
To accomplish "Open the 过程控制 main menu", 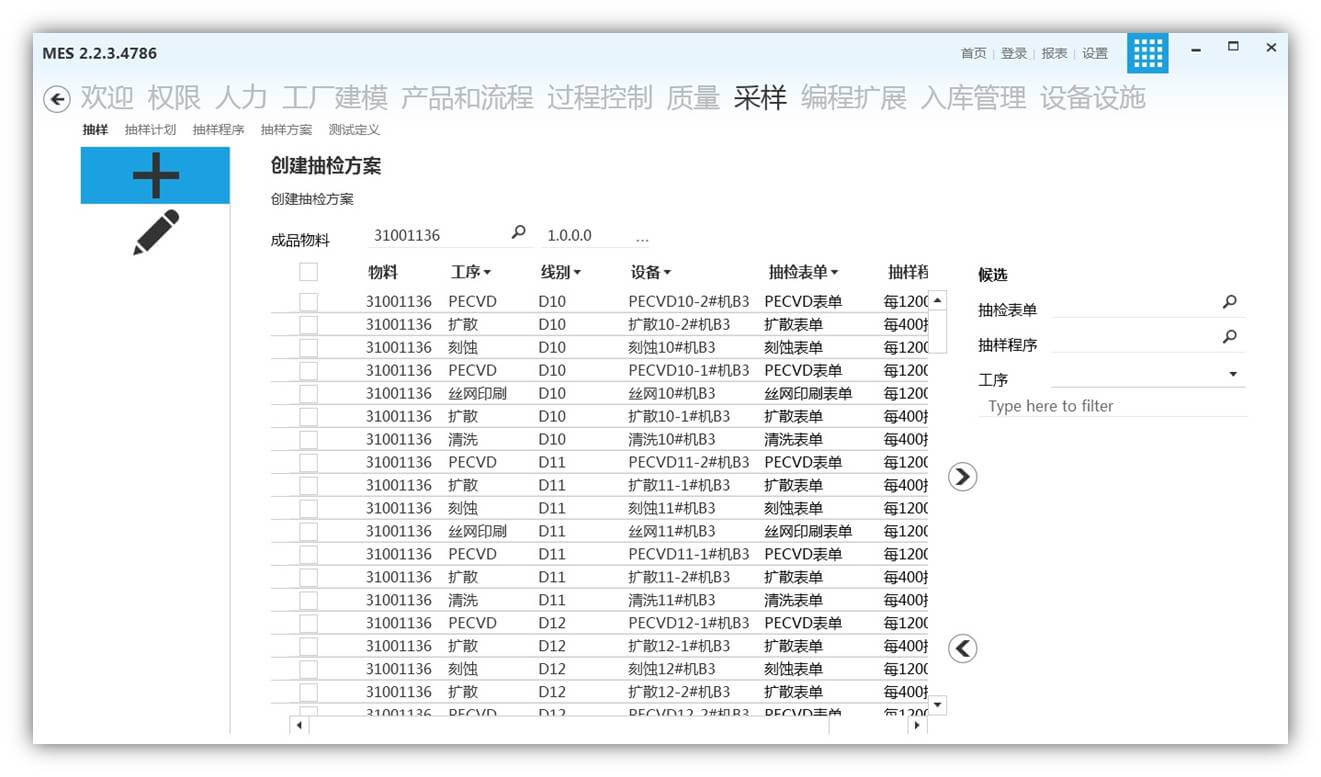I will [x=600, y=98].
